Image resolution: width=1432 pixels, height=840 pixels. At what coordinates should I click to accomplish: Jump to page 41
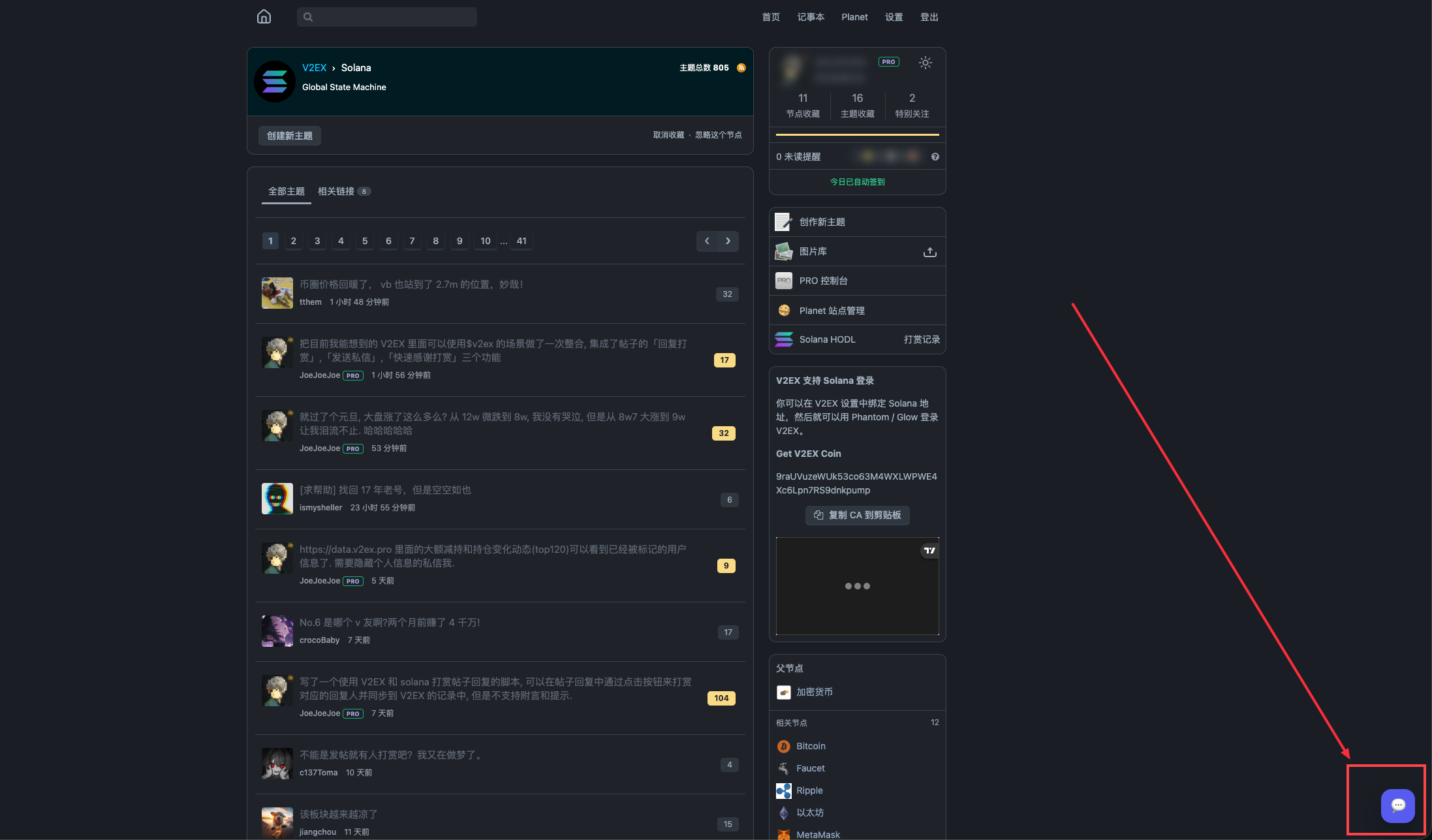point(521,241)
